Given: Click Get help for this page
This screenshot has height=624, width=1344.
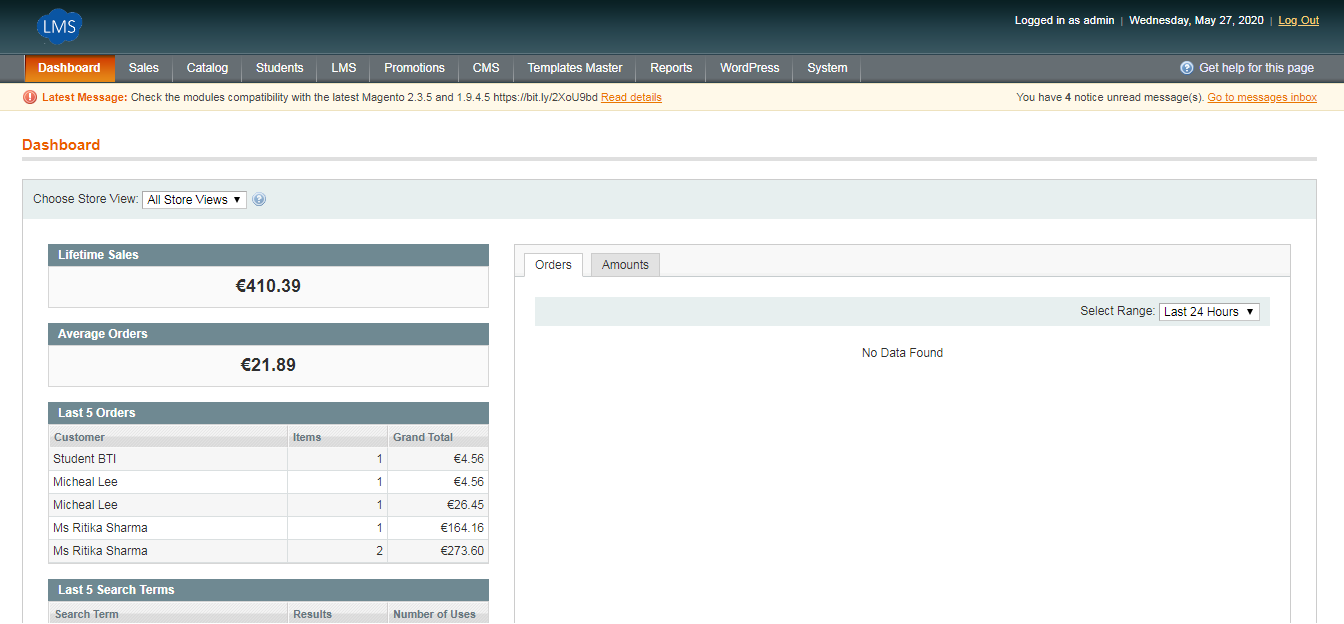Looking at the screenshot, I should tap(1256, 68).
